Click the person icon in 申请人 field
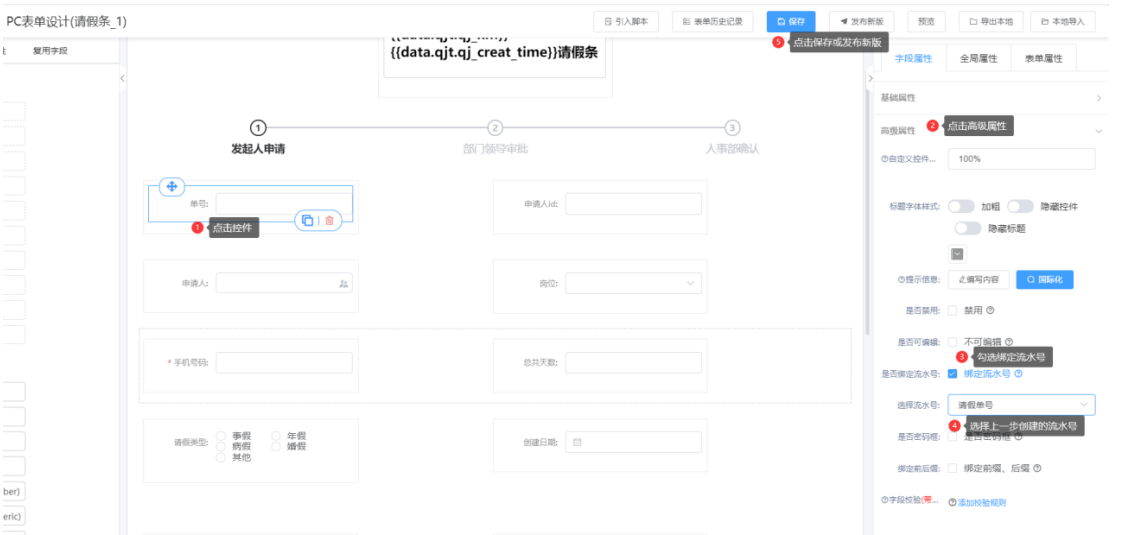This screenshot has height=535, width=1121. point(343,284)
